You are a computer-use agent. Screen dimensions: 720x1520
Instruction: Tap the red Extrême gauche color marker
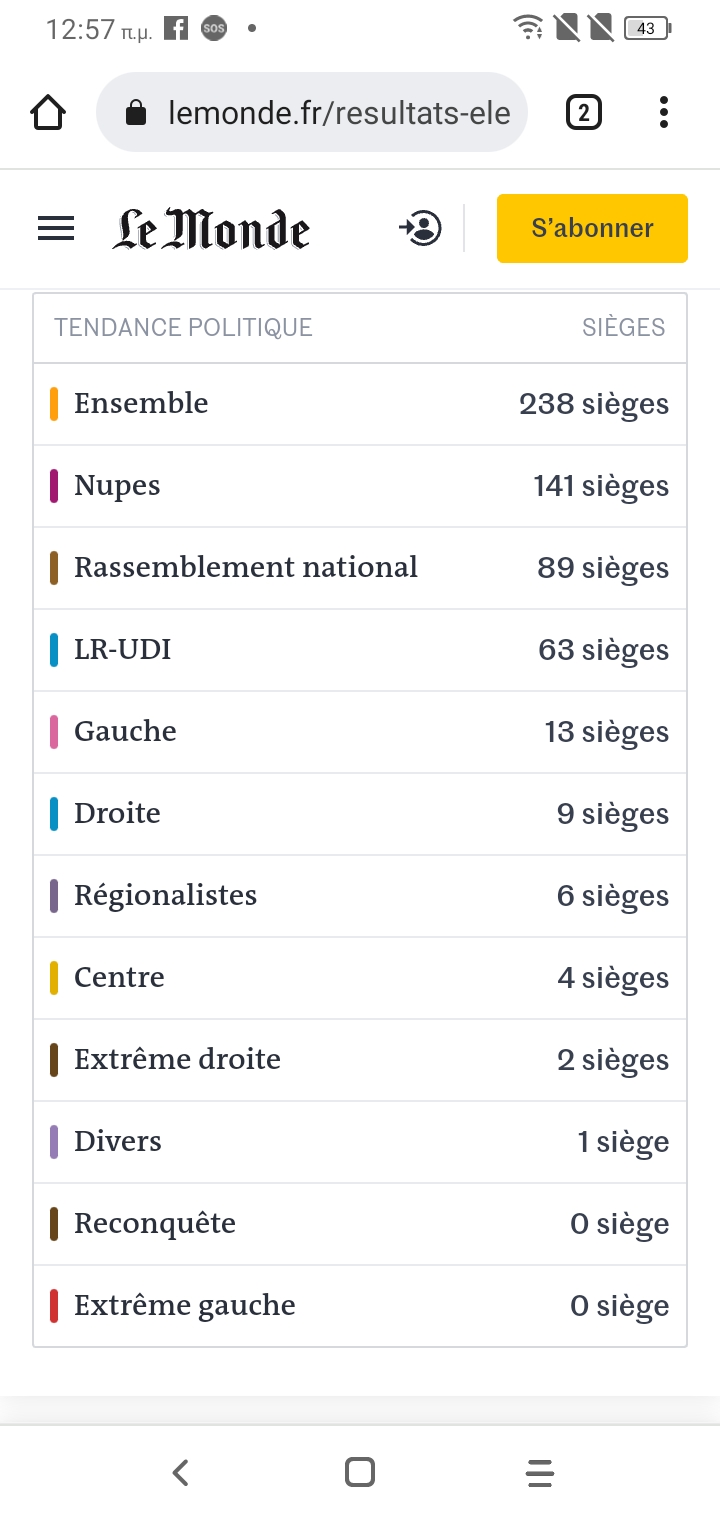(x=54, y=1306)
